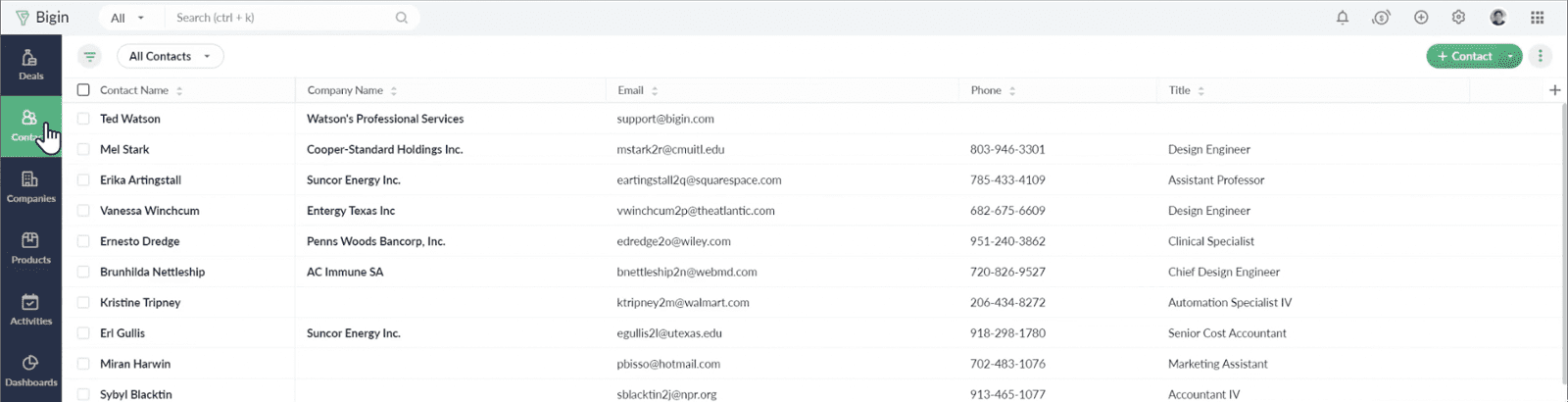Open company Cooper-Standard Holdings Inc.

(x=384, y=149)
